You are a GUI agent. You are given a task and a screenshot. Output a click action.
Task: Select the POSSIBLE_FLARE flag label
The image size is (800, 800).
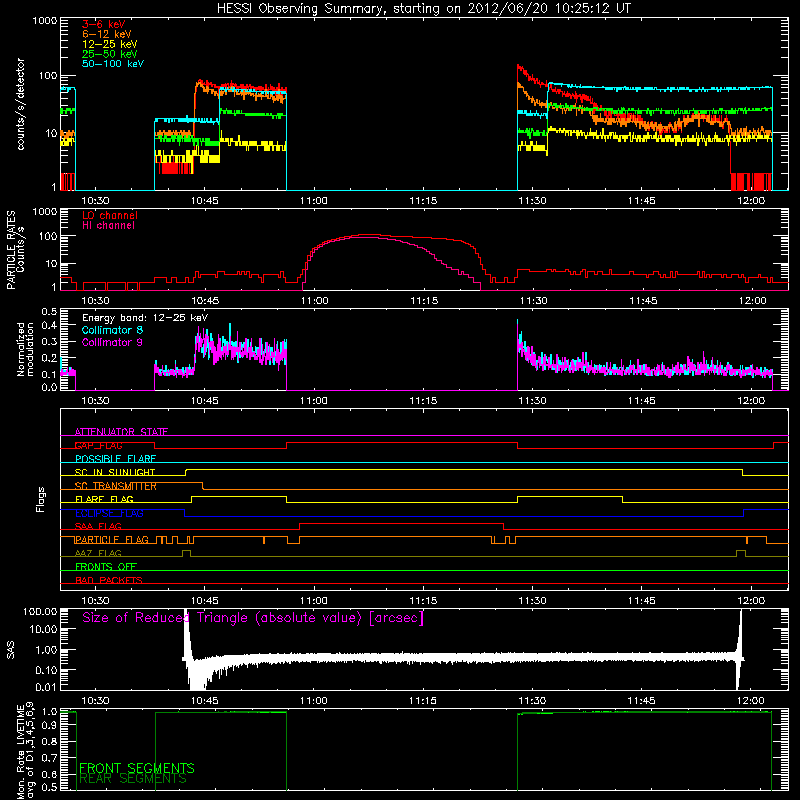(x=115, y=459)
